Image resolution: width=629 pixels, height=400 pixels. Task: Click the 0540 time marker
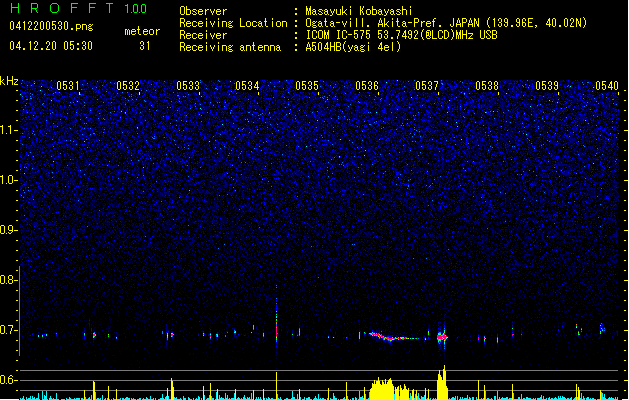pos(607,86)
